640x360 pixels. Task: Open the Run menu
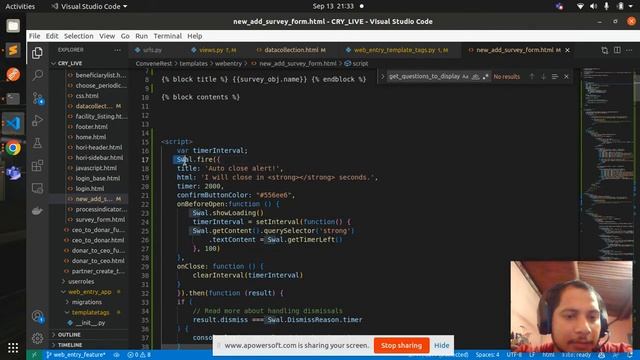[x=142, y=36]
